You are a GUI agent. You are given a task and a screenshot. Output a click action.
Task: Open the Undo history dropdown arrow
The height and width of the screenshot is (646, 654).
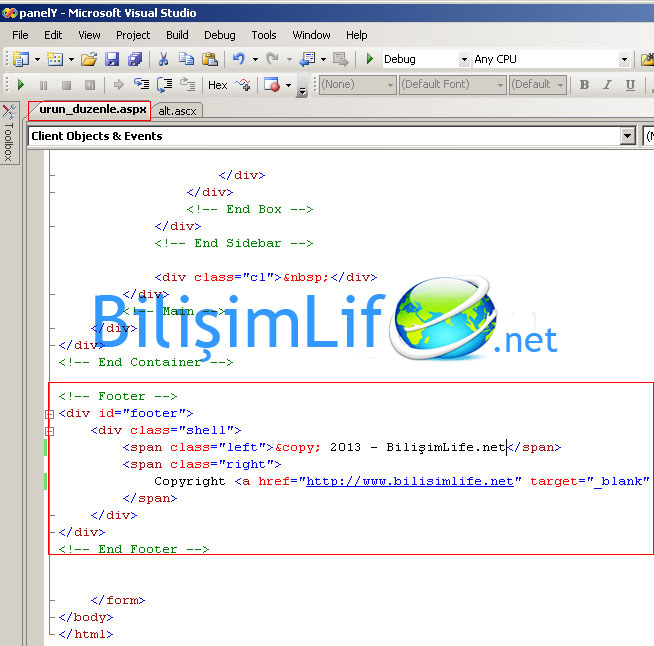255,60
